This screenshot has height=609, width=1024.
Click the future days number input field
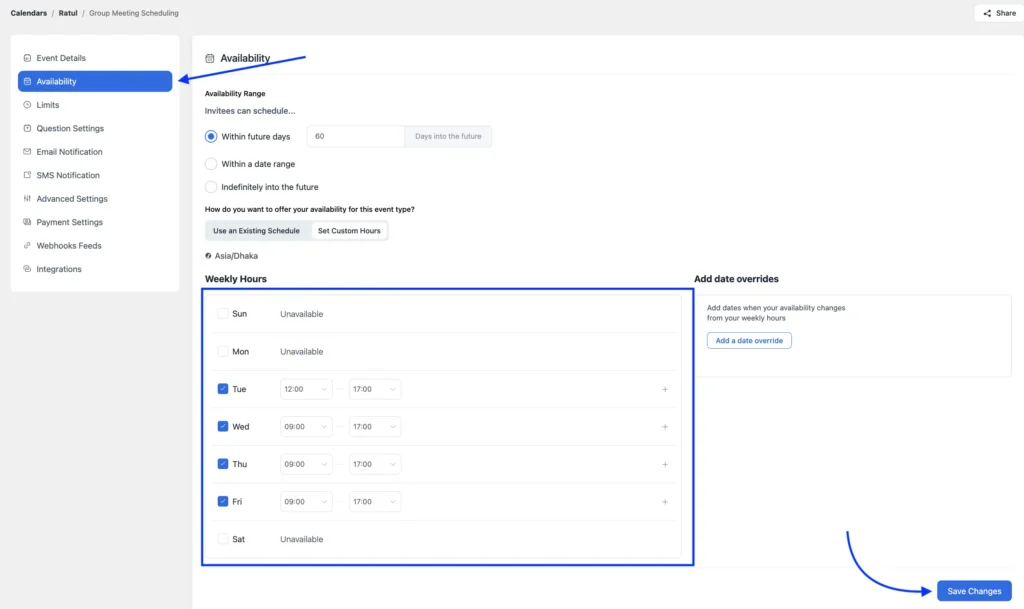(x=355, y=136)
